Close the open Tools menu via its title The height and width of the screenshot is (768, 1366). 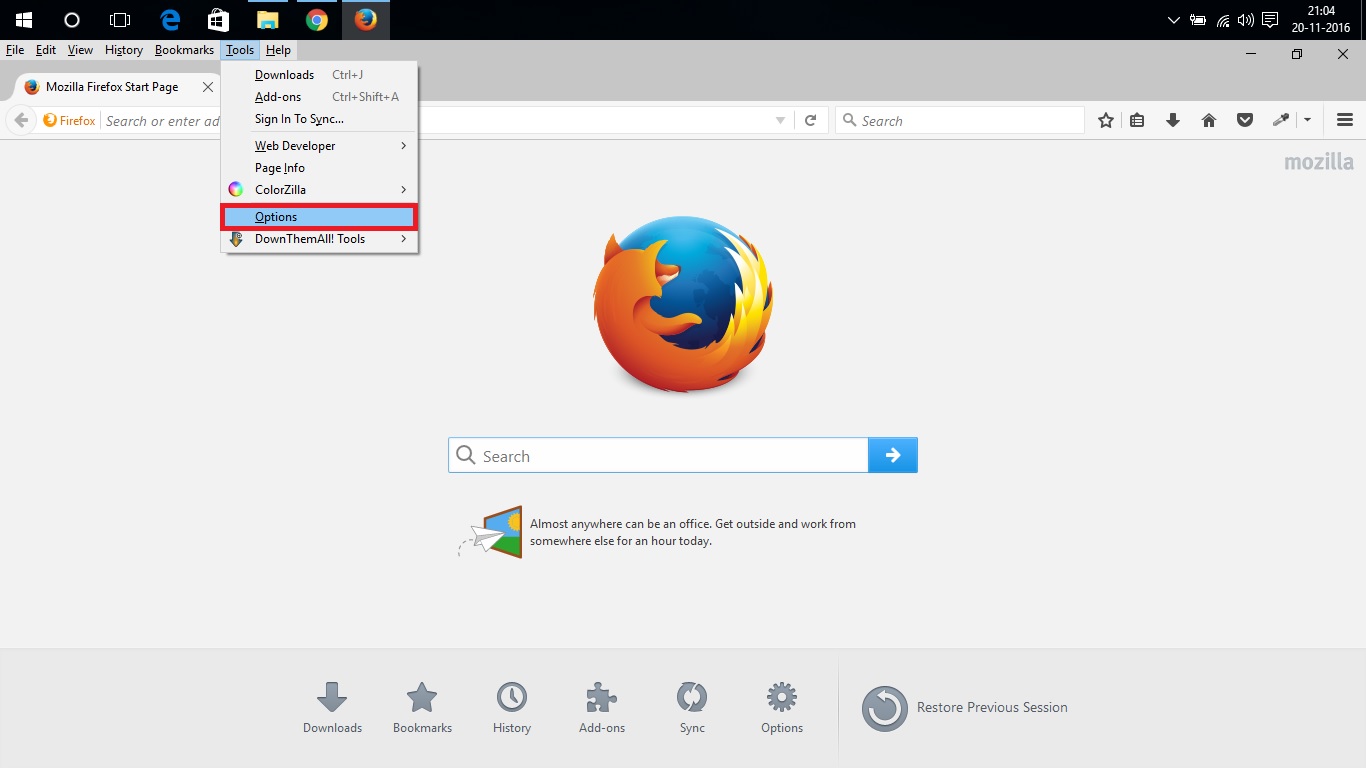240,50
